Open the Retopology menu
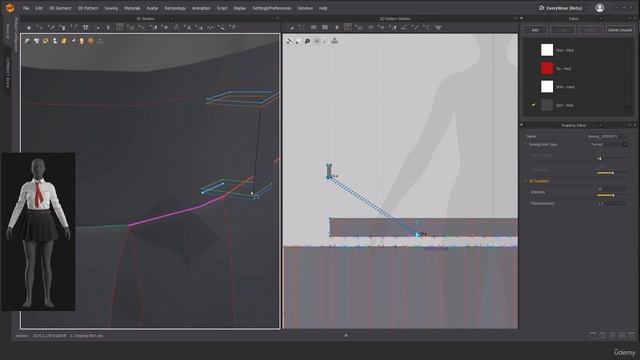640x360 pixels. 175,8
